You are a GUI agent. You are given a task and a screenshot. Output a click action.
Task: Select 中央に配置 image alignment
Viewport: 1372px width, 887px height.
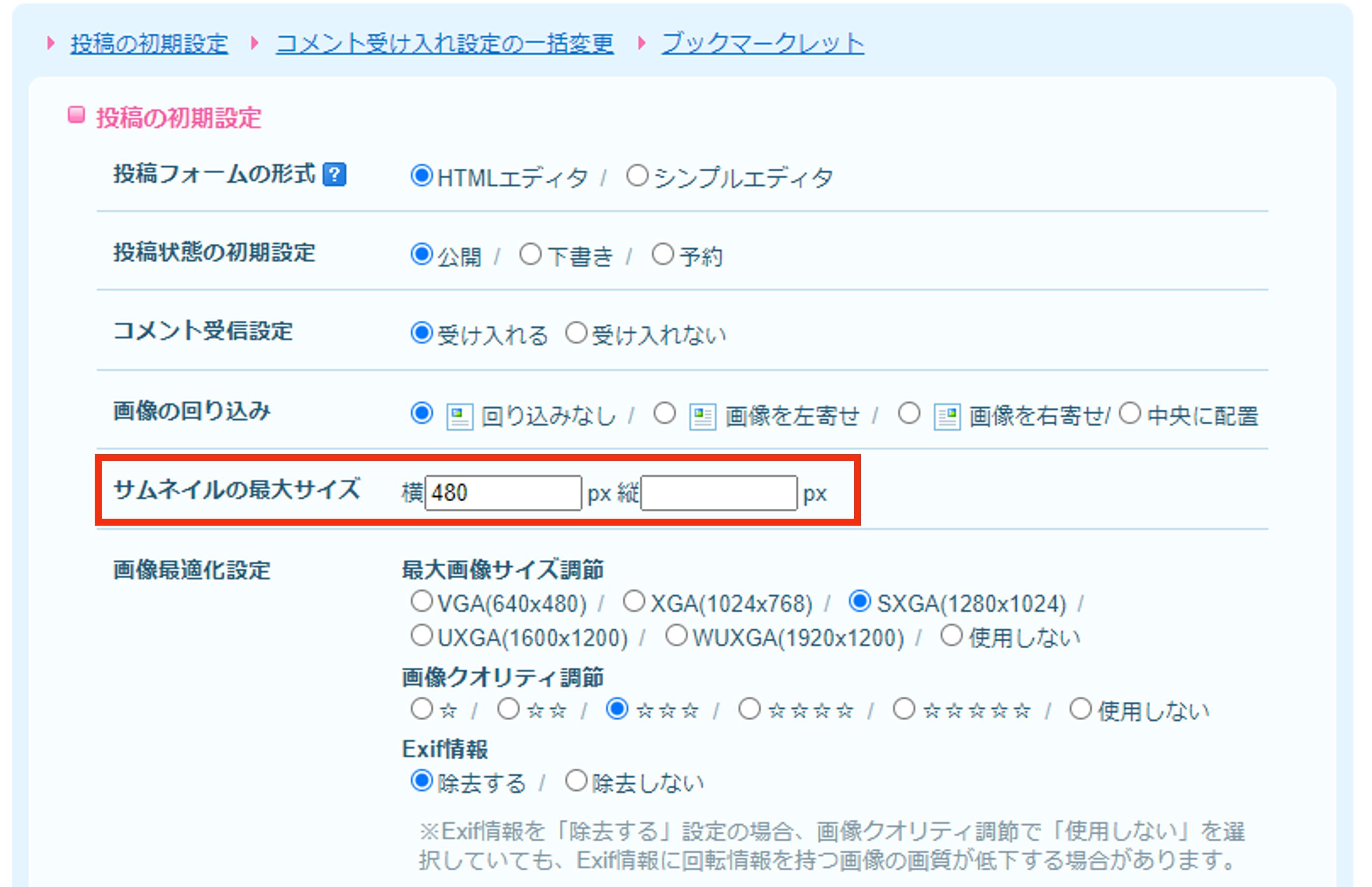coord(1130,413)
